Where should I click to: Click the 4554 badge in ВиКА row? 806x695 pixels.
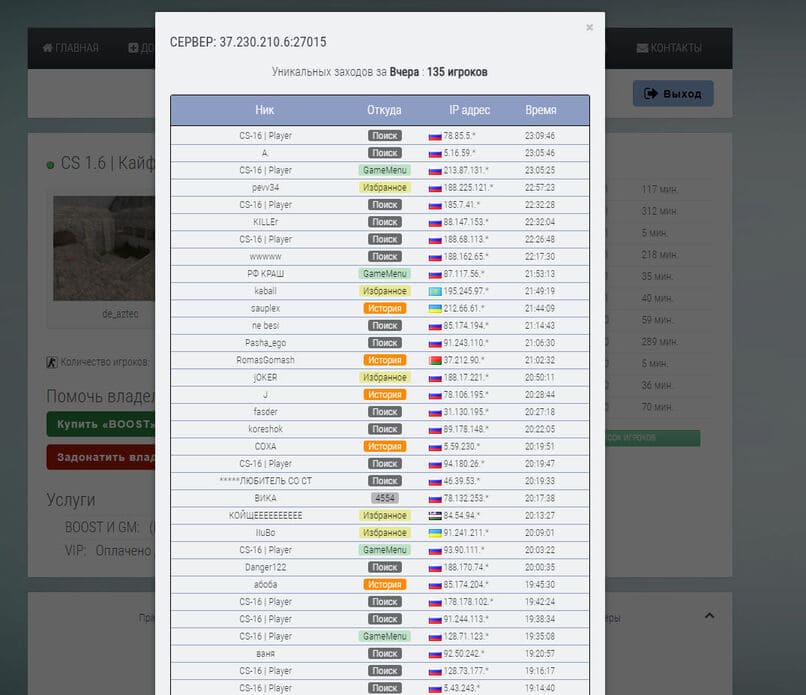(384, 498)
